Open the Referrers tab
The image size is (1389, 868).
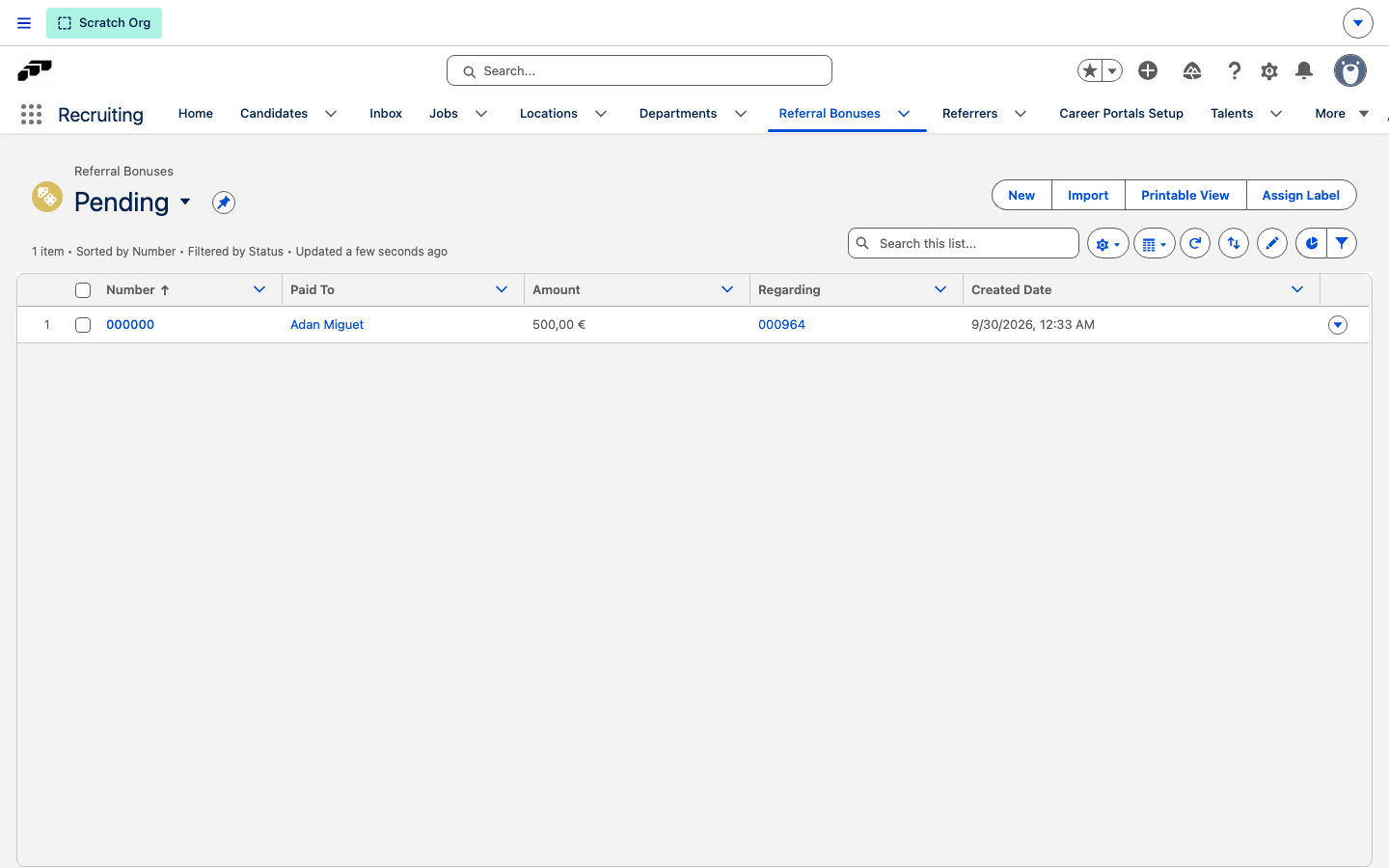pyautogui.click(x=969, y=114)
